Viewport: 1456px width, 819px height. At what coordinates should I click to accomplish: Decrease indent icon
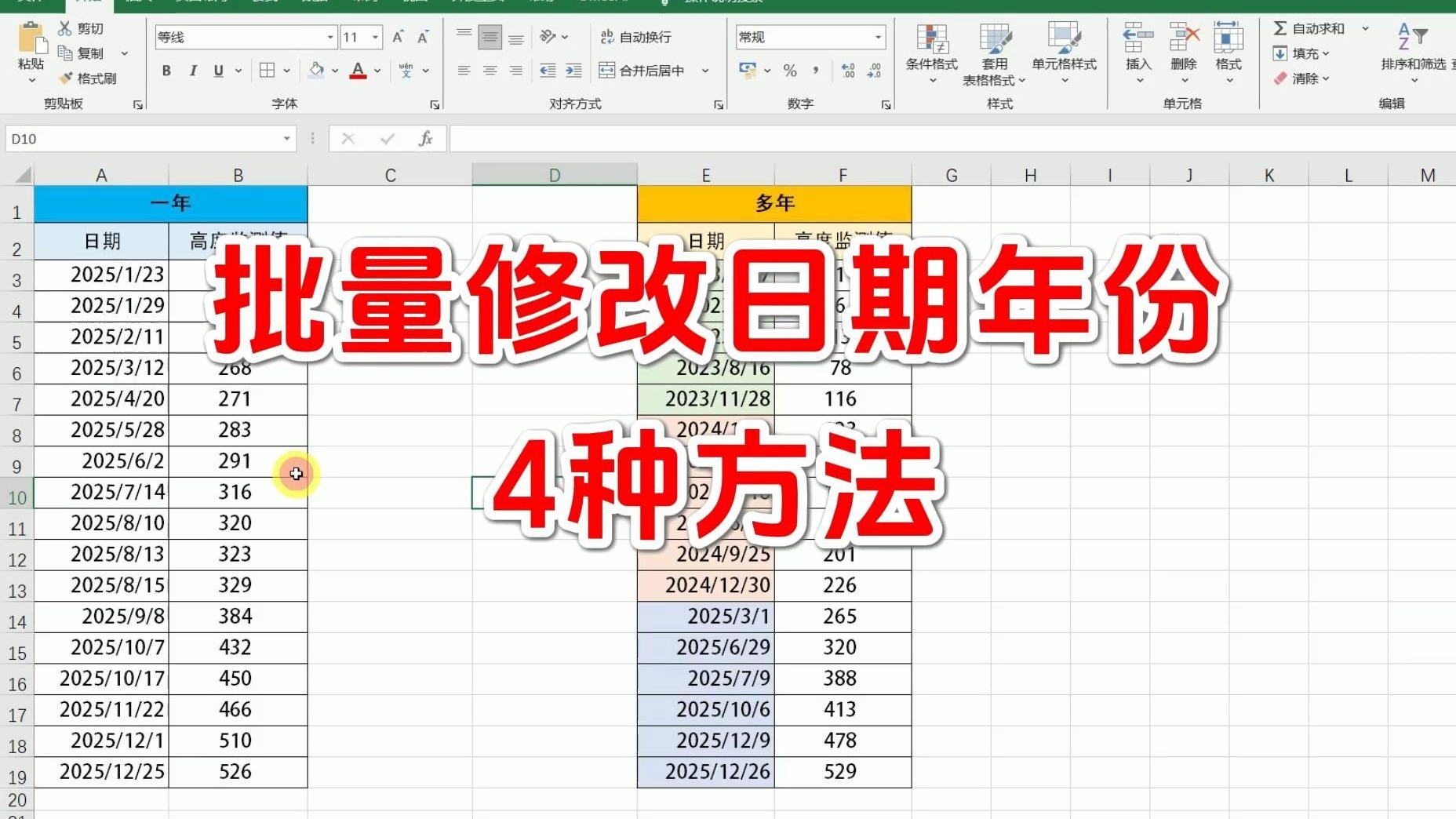pos(548,71)
